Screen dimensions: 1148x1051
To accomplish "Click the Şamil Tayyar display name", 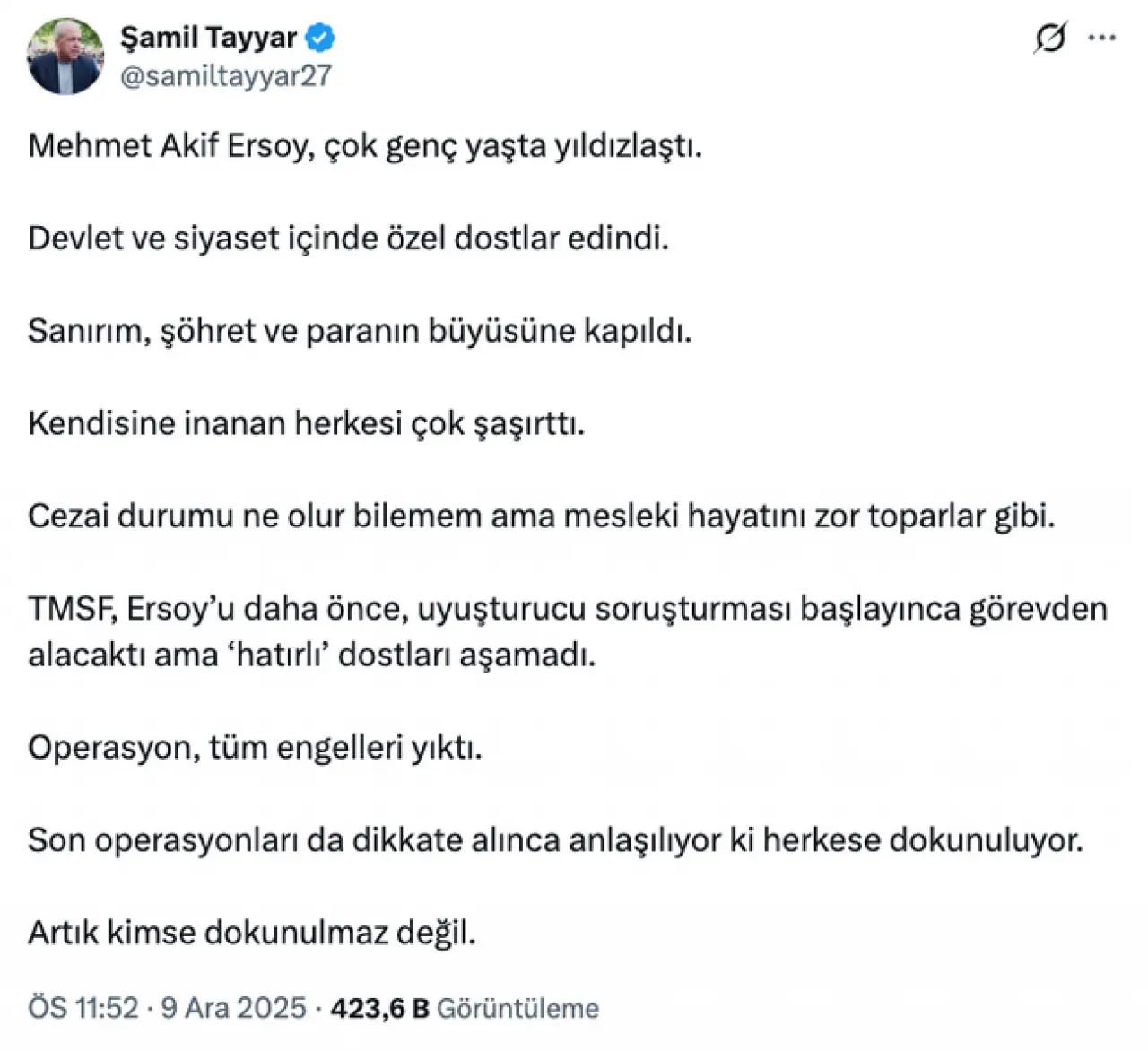I will coord(208,38).
